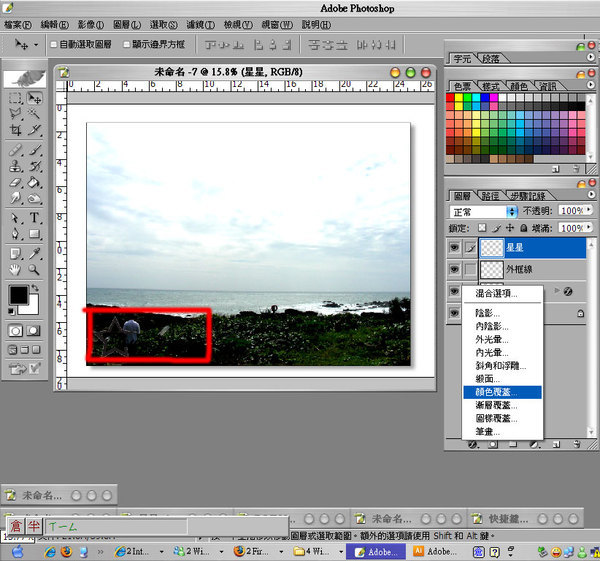Open the 填滿 fill slider arrow
The height and width of the screenshot is (561, 600).
[589, 228]
